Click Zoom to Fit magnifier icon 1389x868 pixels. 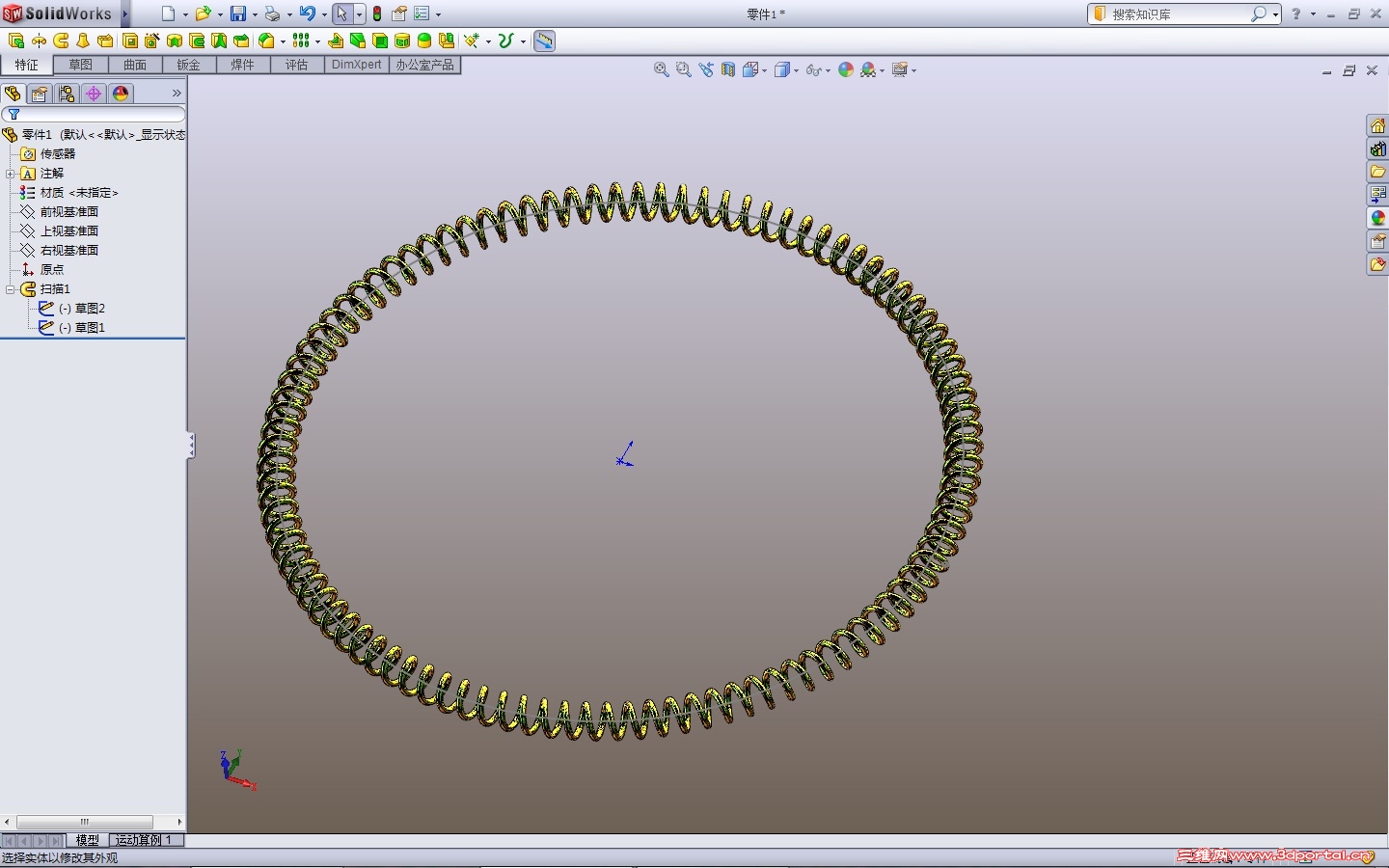[662, 69]
